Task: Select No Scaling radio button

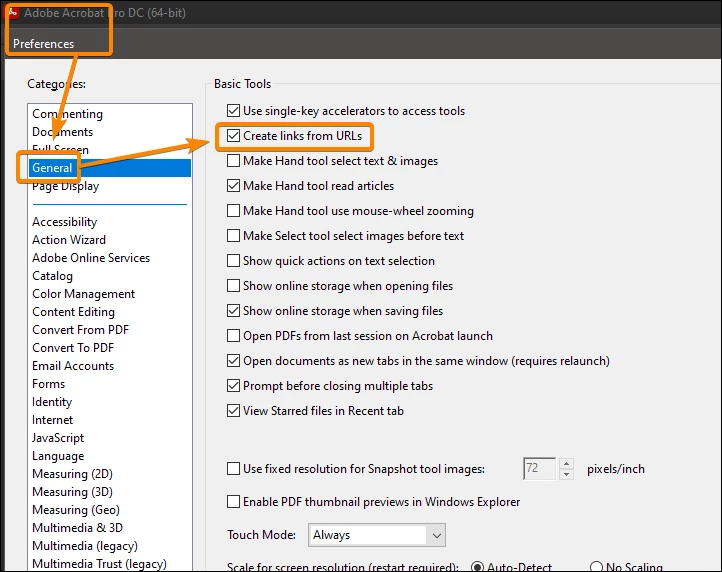Action: click(596, 567)
